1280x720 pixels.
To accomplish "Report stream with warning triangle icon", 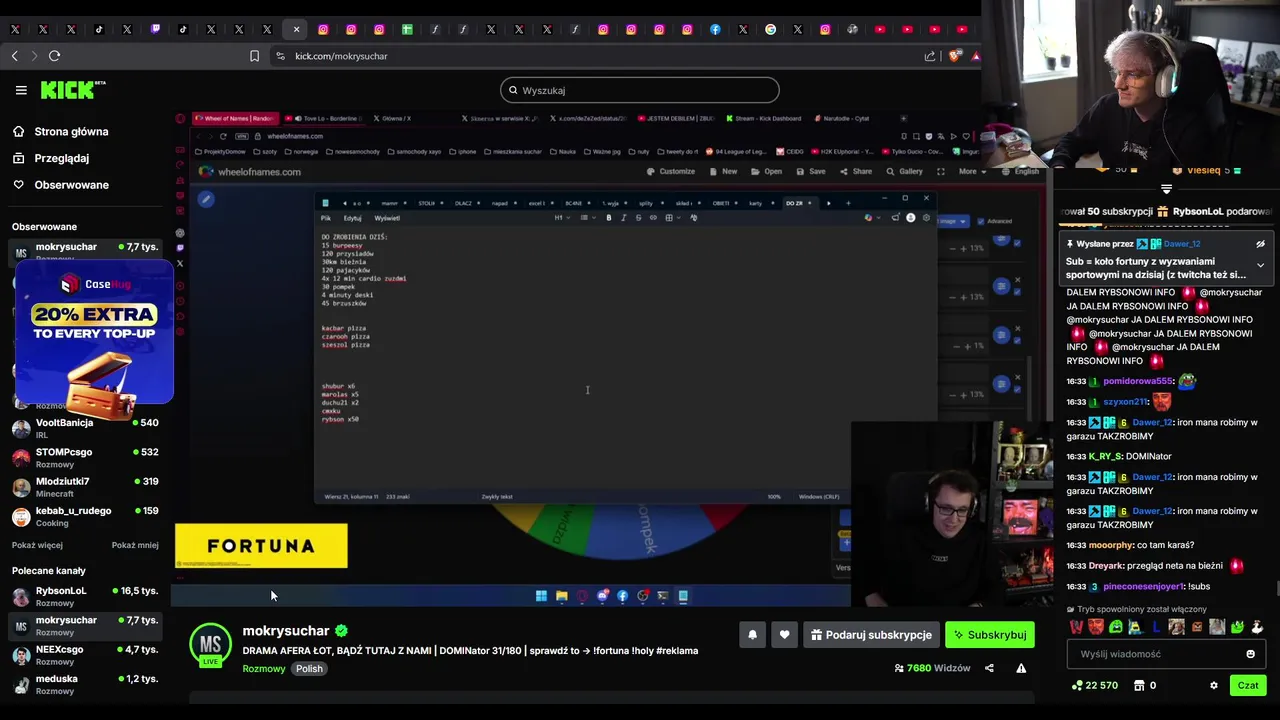I will pos(1021,668).
